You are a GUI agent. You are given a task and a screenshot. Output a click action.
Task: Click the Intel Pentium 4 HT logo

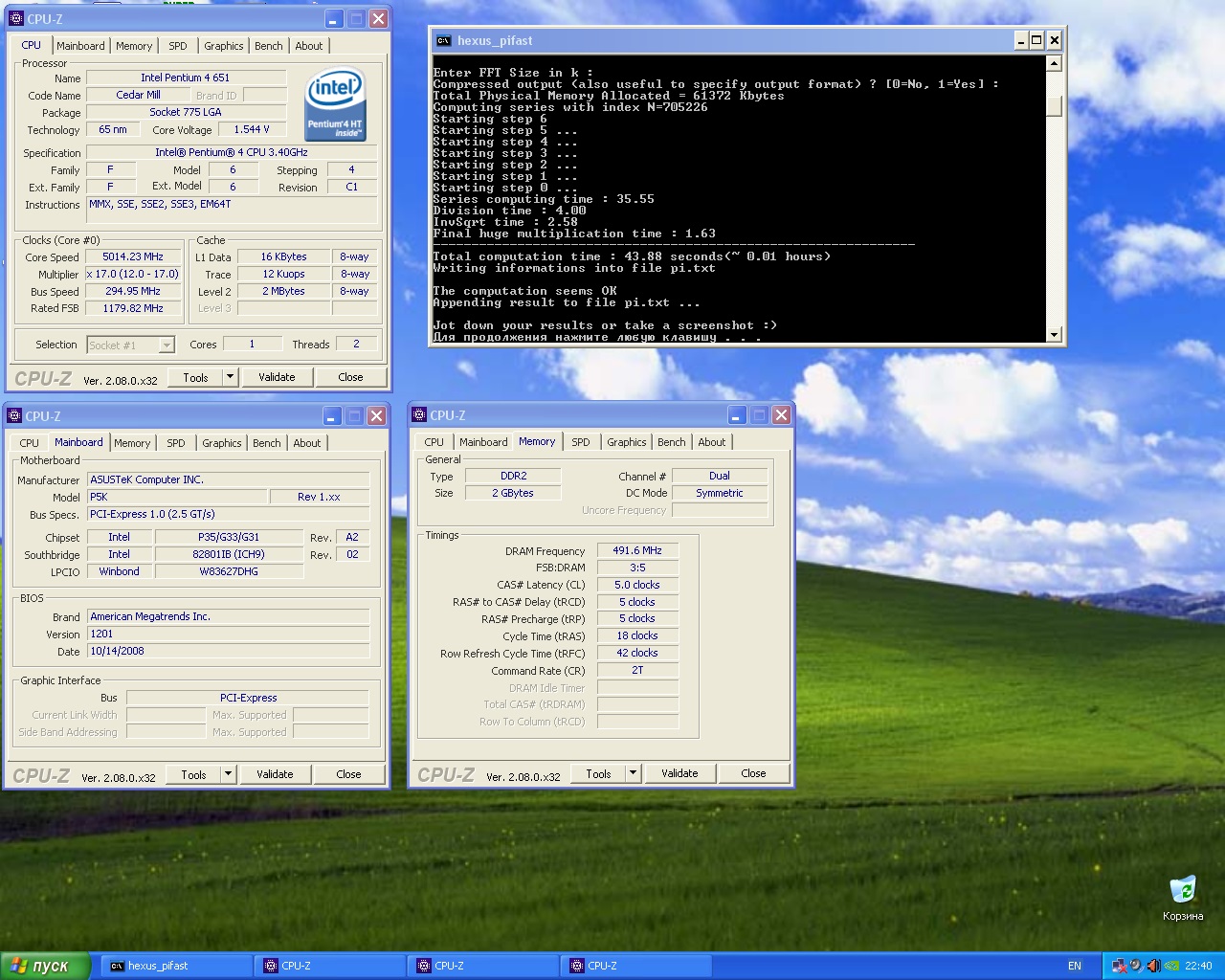[x=335, y=103]
